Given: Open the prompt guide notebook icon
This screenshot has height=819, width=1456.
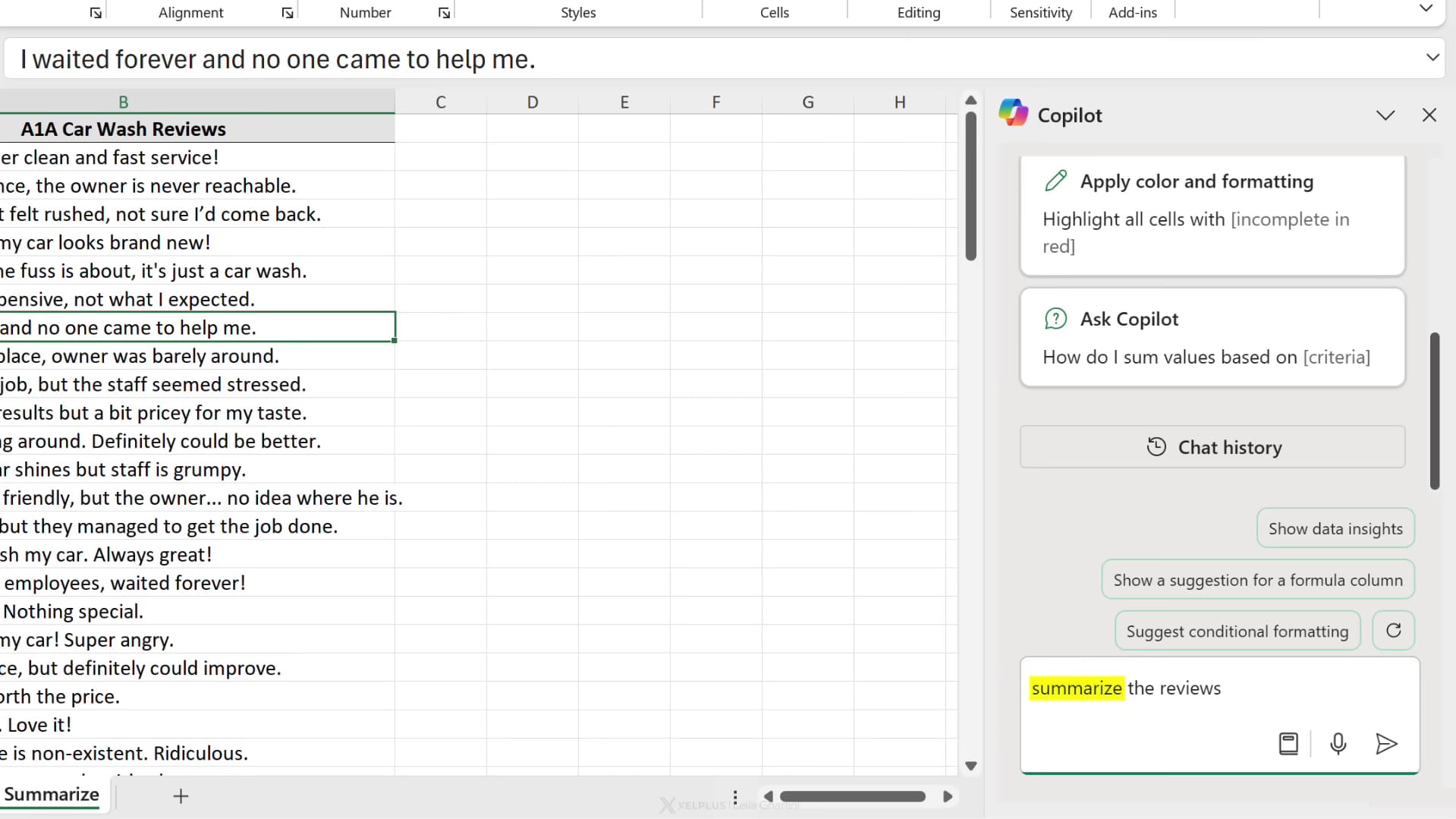Looking at the screenshot, I should (x=1288, y=744).
